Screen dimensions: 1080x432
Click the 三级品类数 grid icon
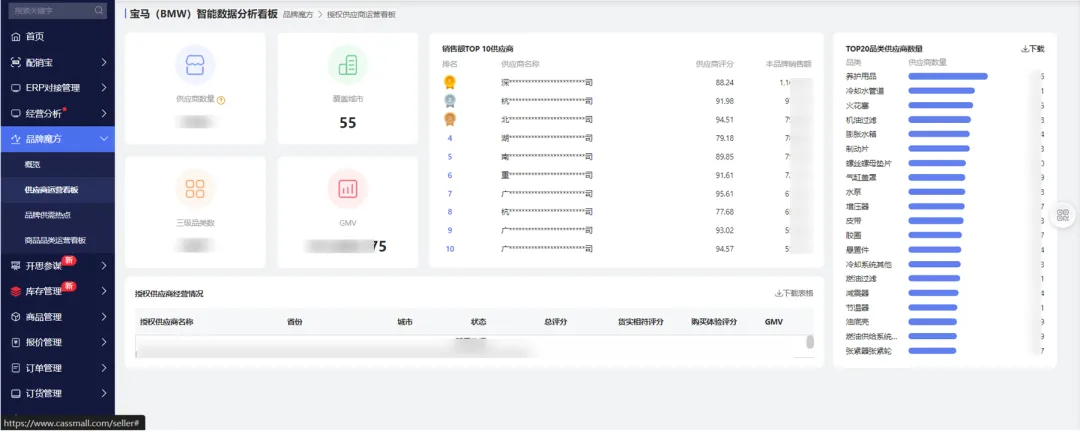pyautogui.click(x=195, y=189)
